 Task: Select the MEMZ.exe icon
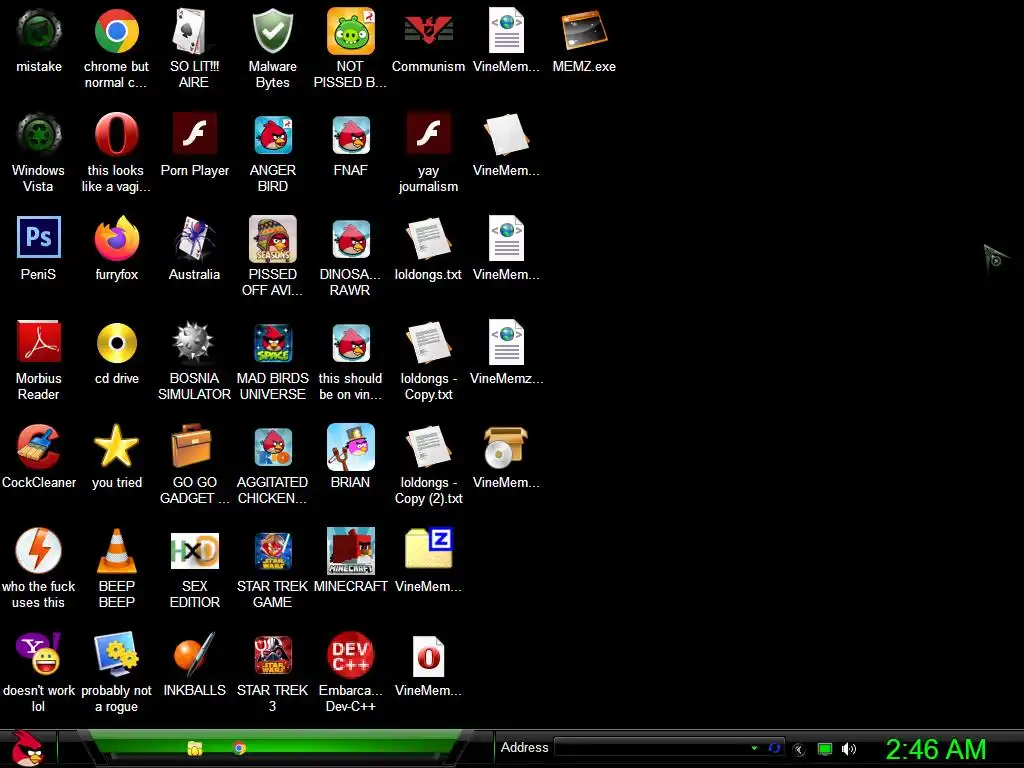tap(584, 31)
